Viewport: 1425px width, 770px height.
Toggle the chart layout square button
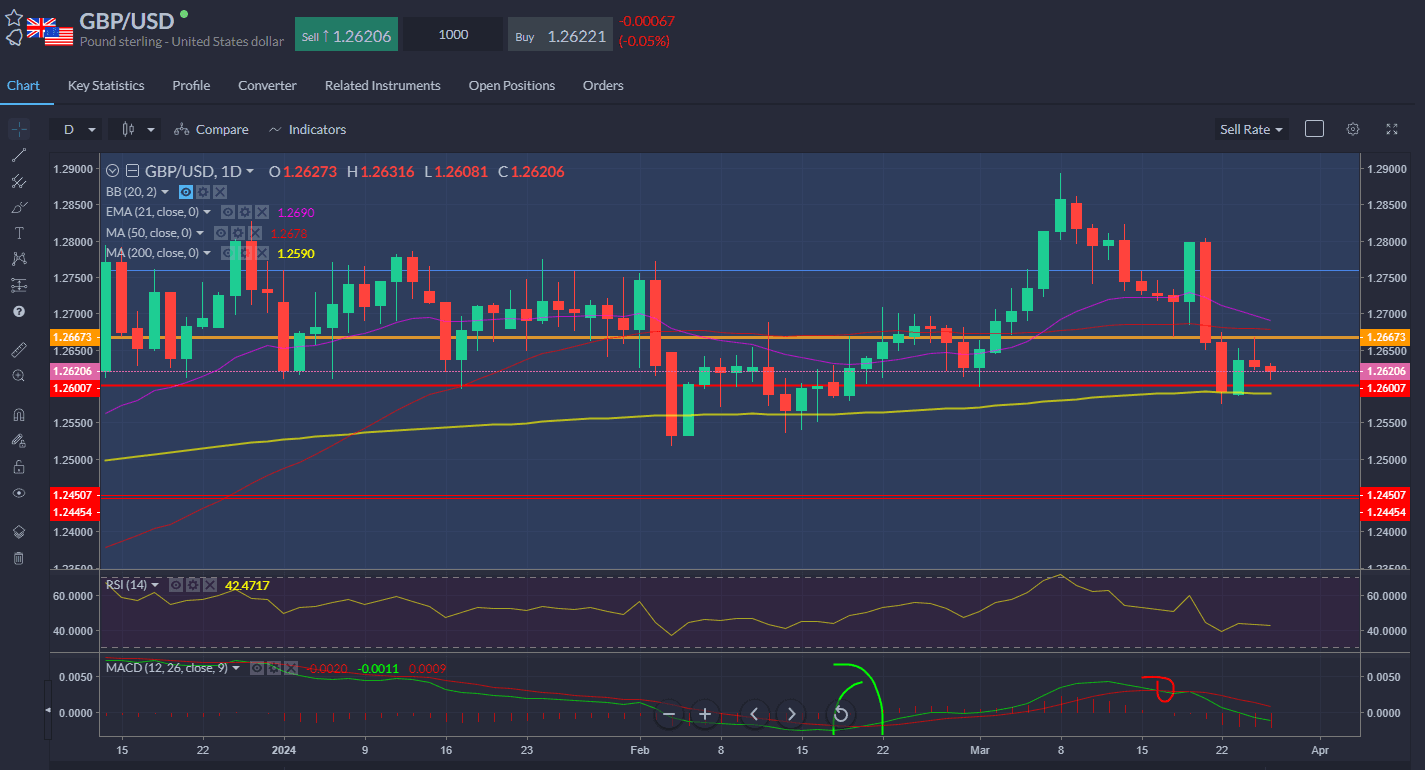pos(1314,129)
